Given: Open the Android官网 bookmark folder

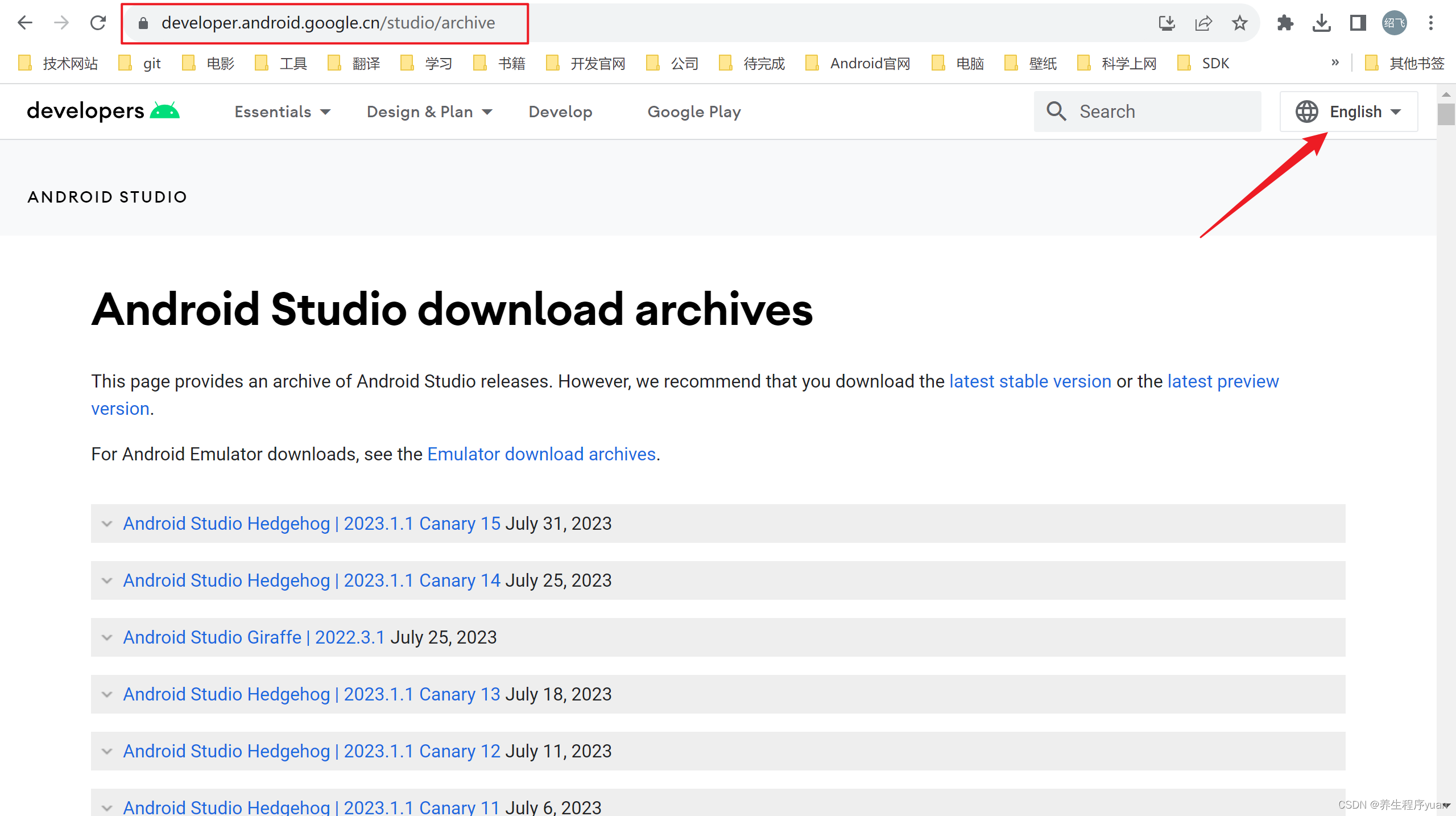Looking at the screenshot, I should point(858,63).
